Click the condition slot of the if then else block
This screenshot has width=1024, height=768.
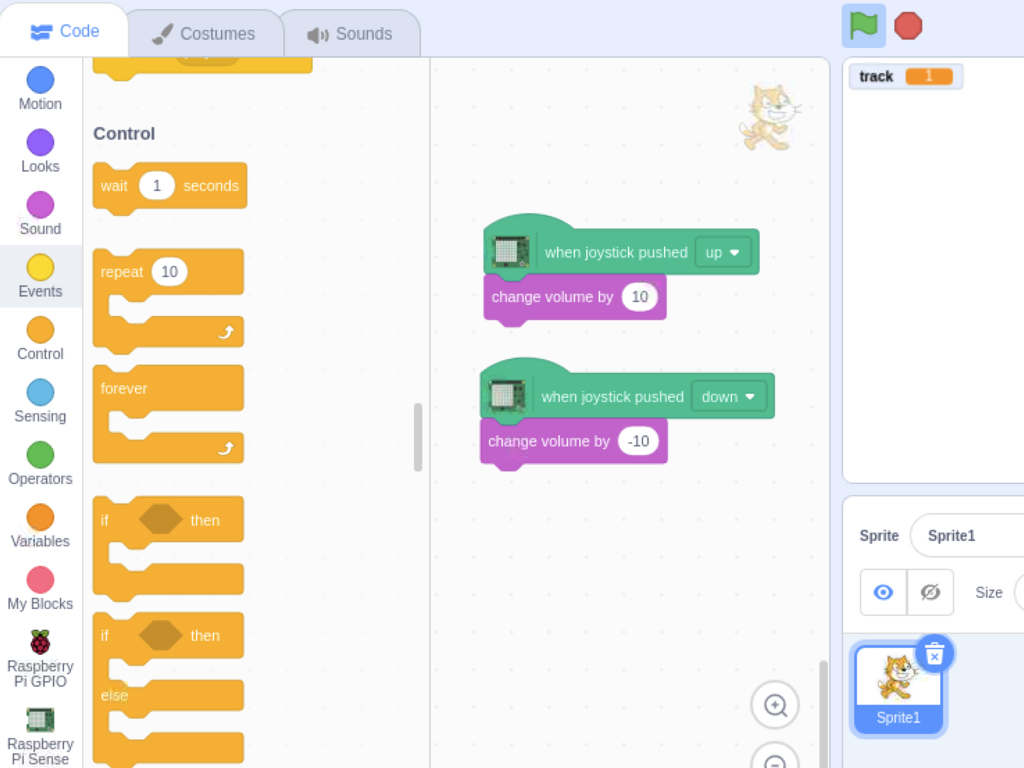[160, 635]
